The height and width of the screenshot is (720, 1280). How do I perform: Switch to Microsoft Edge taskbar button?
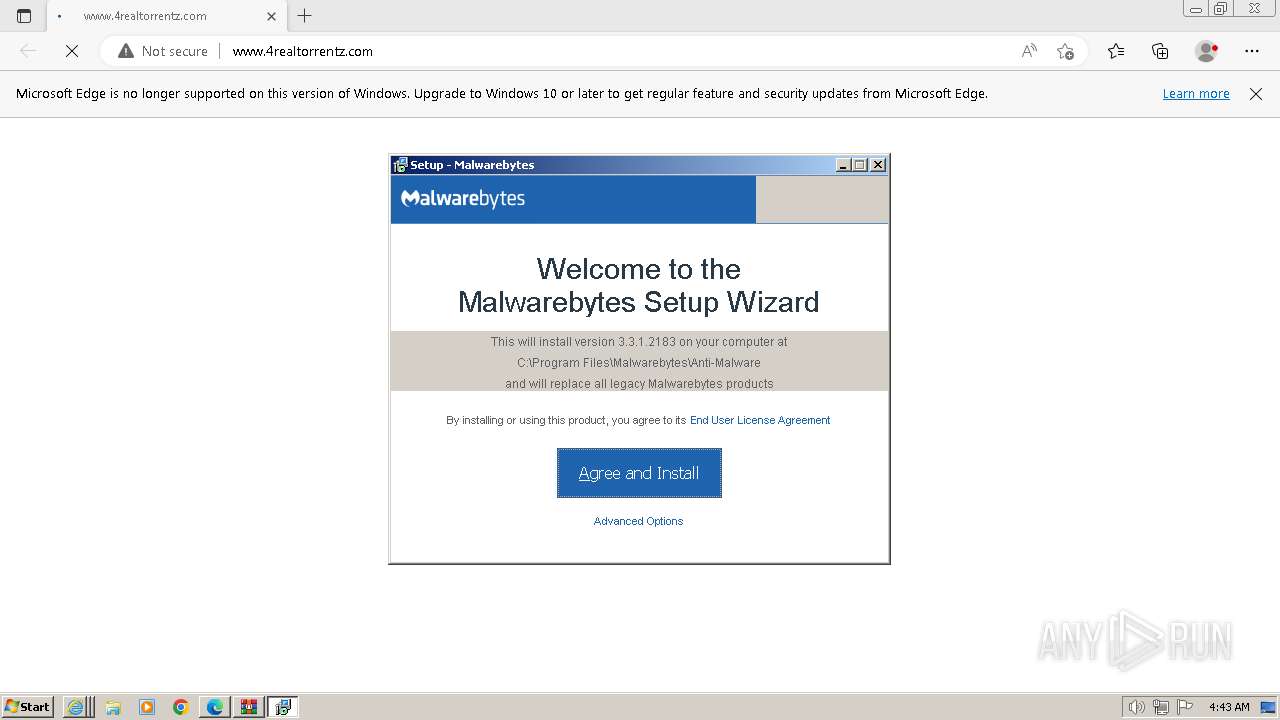click(215, 707)
